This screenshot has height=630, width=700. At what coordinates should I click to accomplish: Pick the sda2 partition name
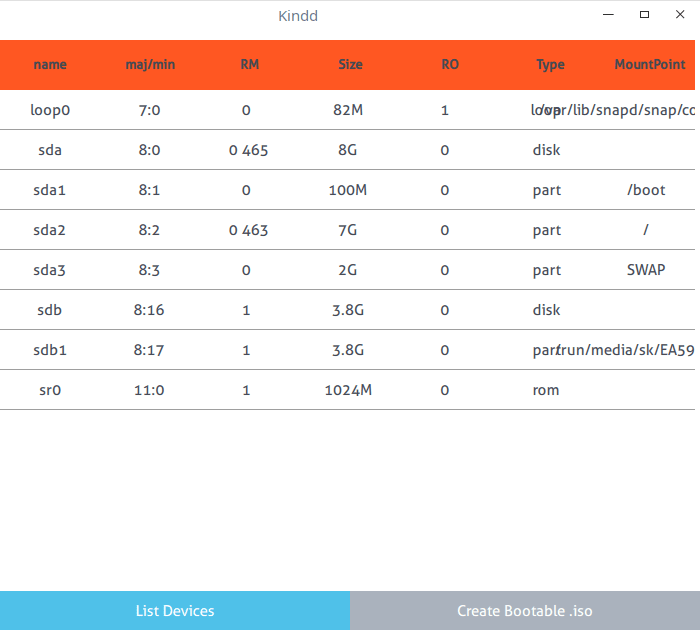point(50,230)
